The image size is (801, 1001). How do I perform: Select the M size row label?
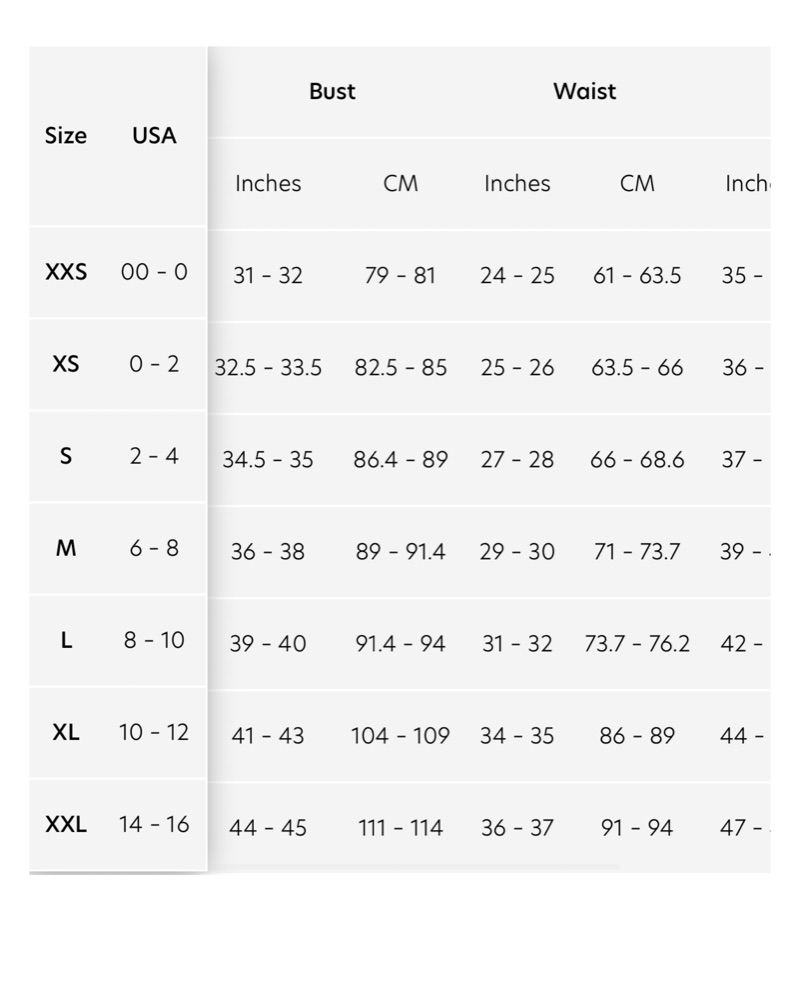(66, 548)
